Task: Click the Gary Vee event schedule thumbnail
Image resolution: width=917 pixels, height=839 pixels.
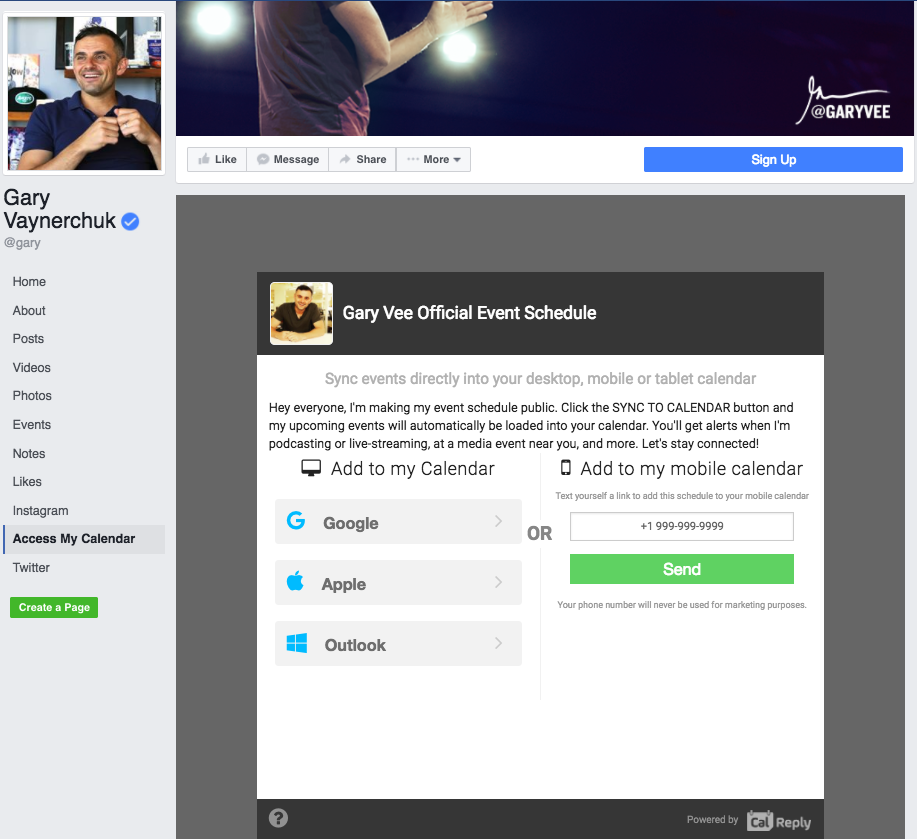Action: pyautogui.click(x=301, y=313)
